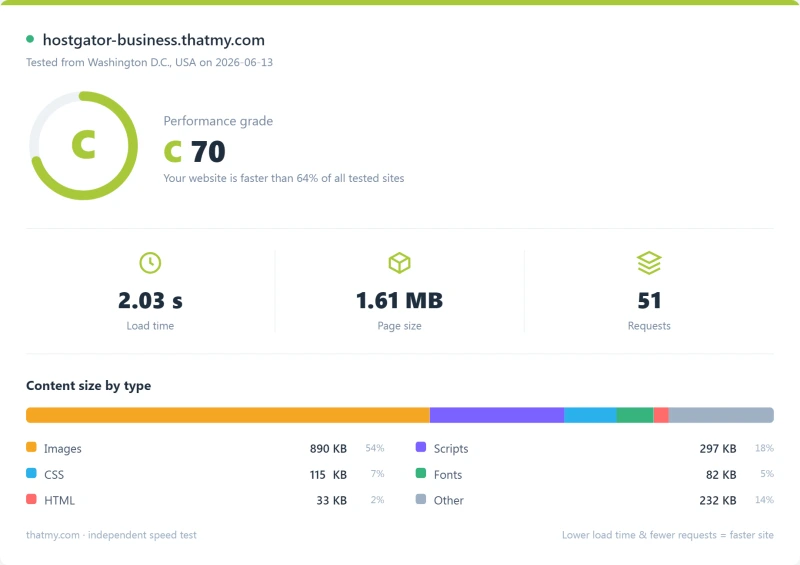The height and width of the screenshot is (565, 800).
Task: Click the gray Other segment of the size bar
Action: (x=721, y=415)
